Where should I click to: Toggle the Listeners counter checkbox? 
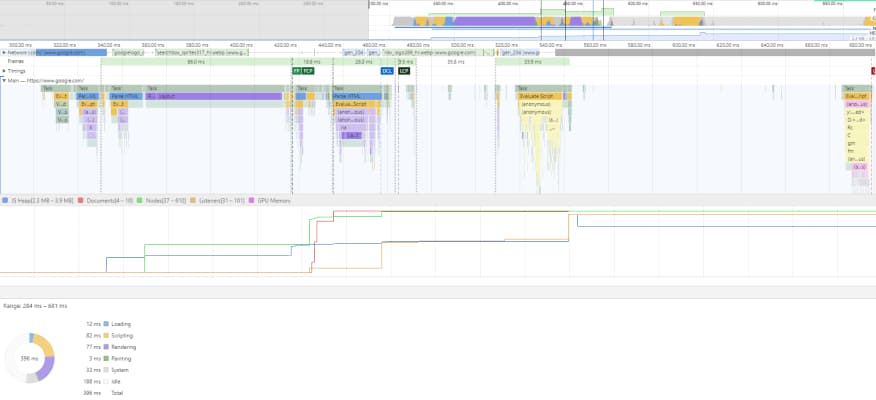coord(193,200)
